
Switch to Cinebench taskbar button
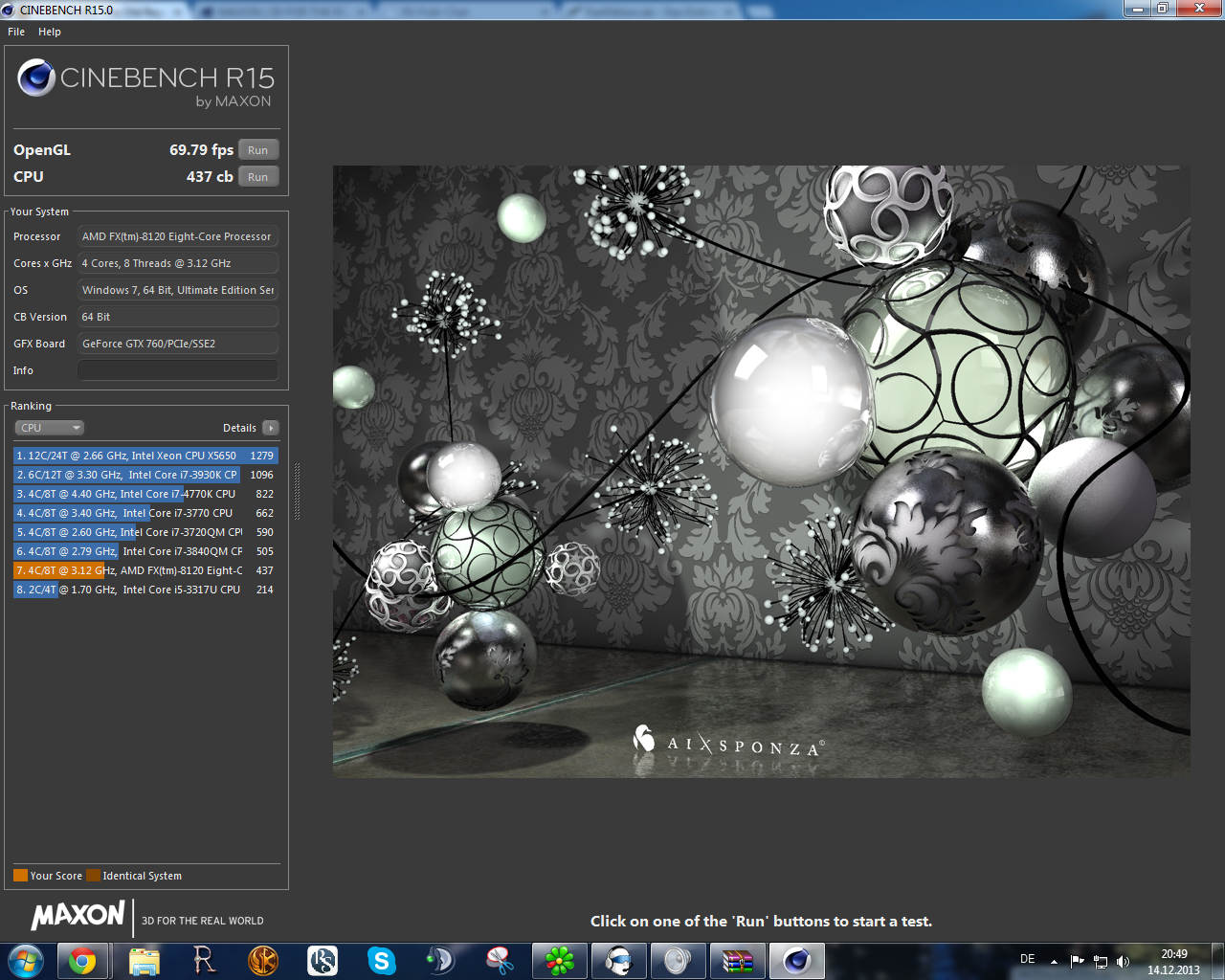coord(797,961)
